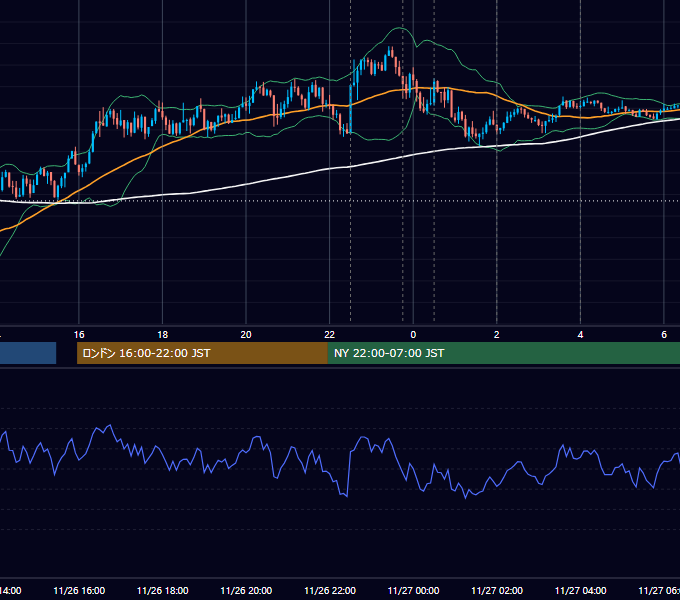The height and width of the screenshot is (600, 680).
Task: Click the 11/26 22:00 time label
Action: pyautogui.click(x=330, y=591)
